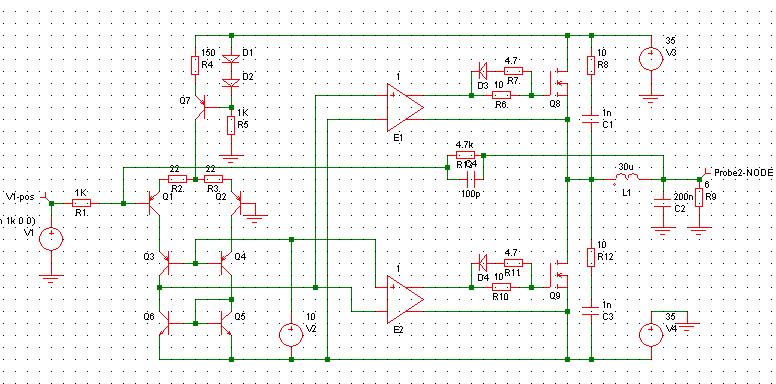Select the ground symbol below C2
The width and height of the screenshot is (776, 384).
[663, 231]
